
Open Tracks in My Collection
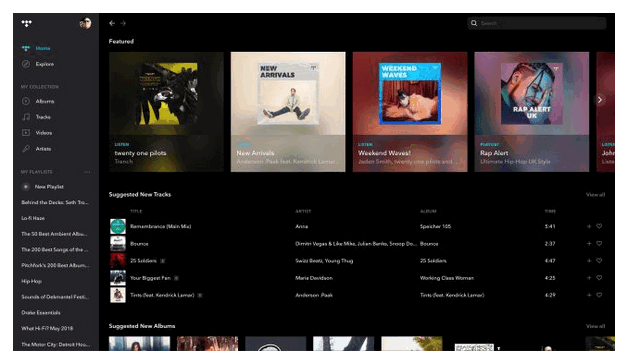(43, 117)
